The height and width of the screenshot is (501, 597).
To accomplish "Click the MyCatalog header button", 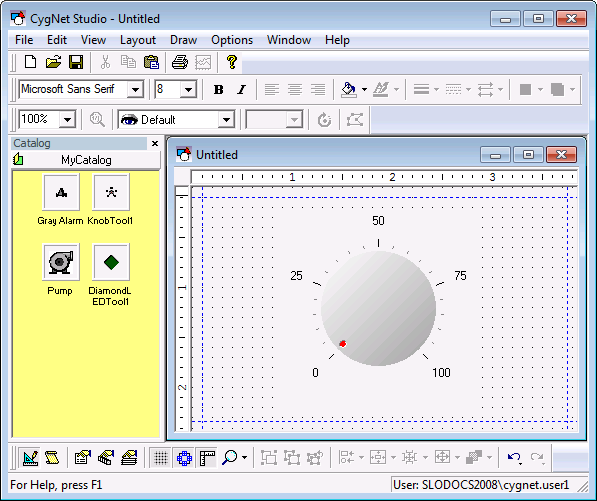I will 86,160.
